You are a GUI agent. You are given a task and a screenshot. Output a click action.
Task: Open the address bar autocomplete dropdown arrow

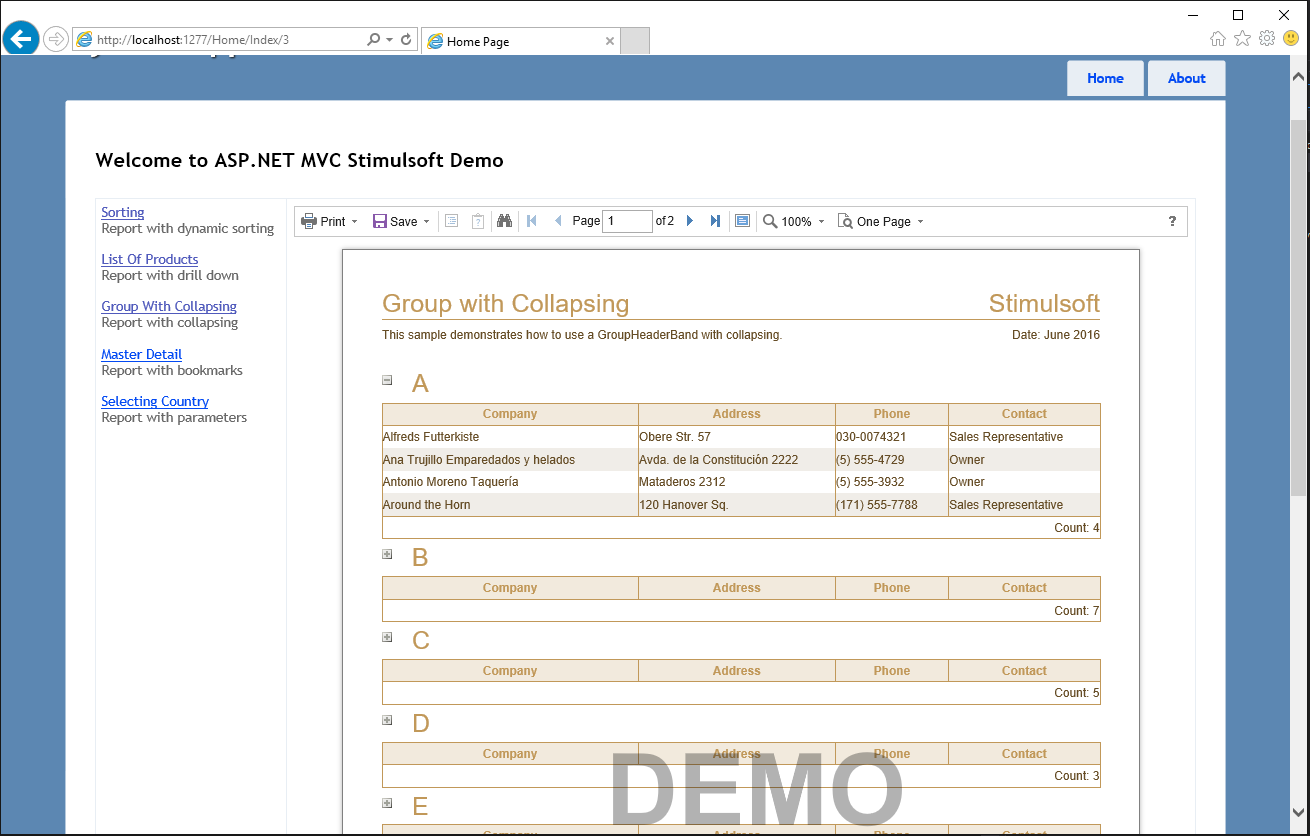pyautogui.click(x=389, y=40)
